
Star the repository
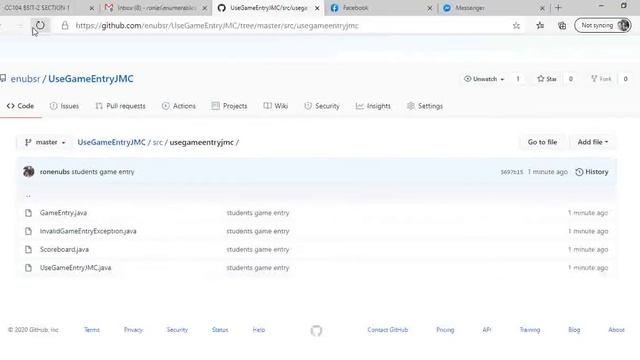547,79
